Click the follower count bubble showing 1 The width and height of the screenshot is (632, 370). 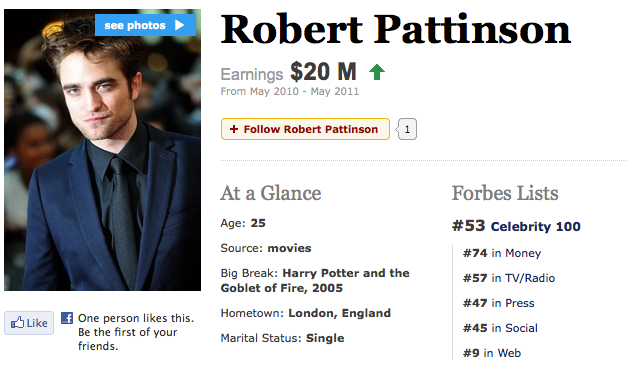[407, 129]
